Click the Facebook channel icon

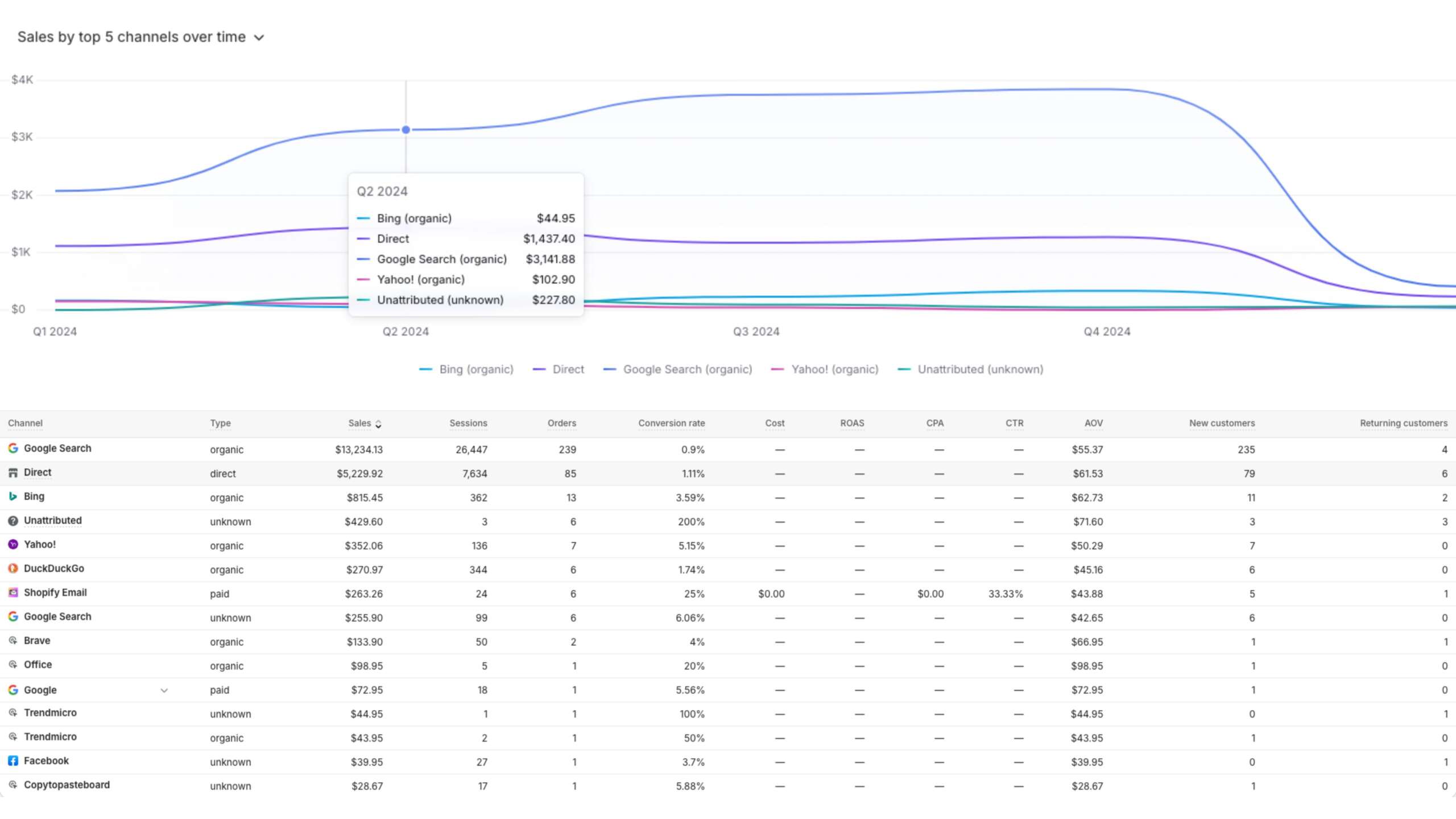click(x=13, y=761)
